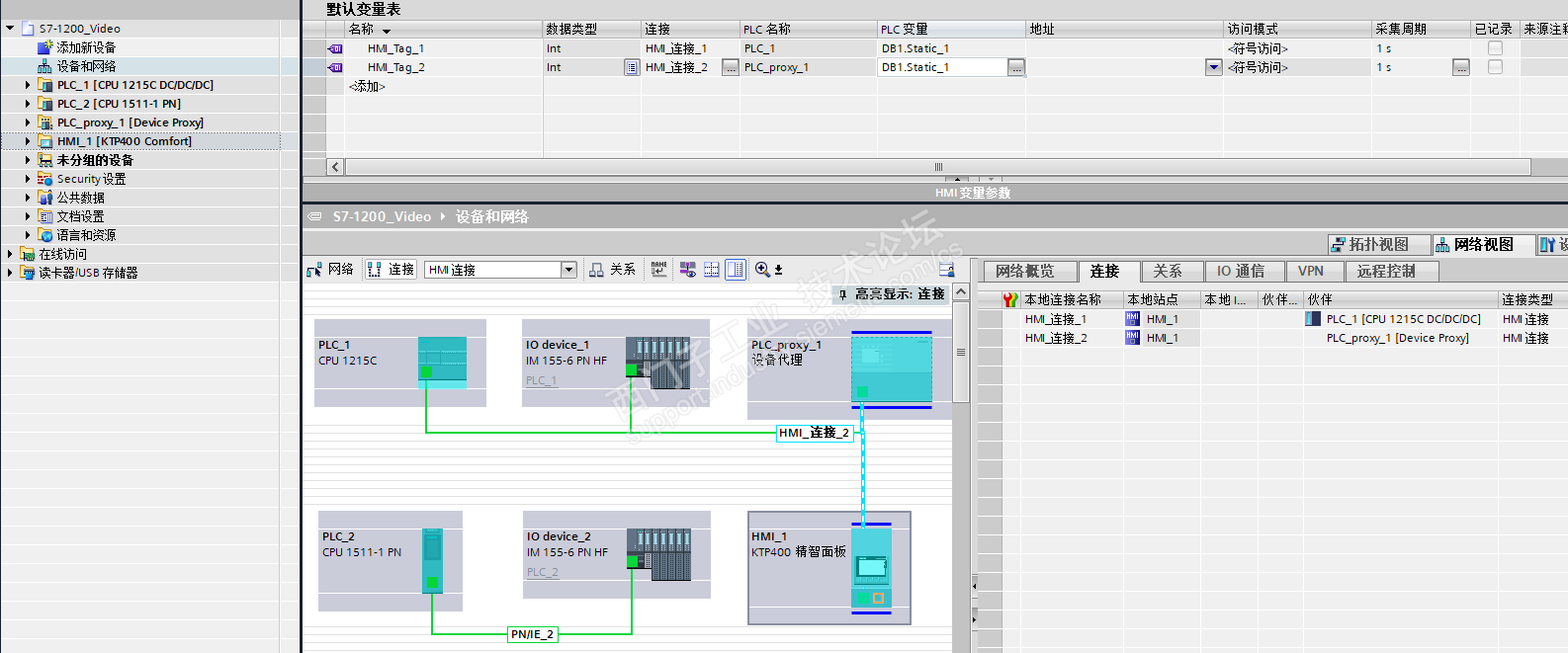The image size is (1568, 653).
Task: Click browse button for HMI_Tag_2 acquisition cycle
Action: pos(1461,67)
